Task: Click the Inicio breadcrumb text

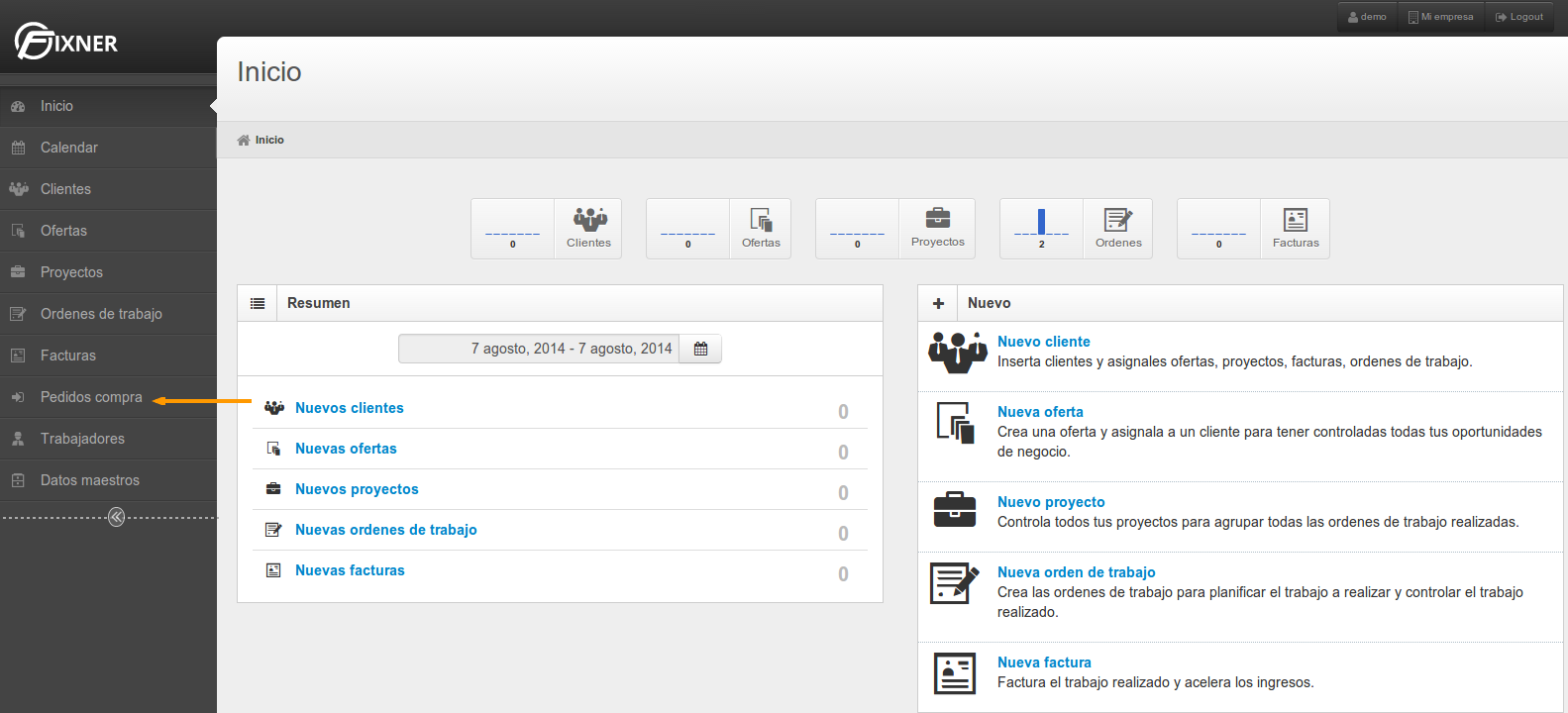Action: point(269,140)
